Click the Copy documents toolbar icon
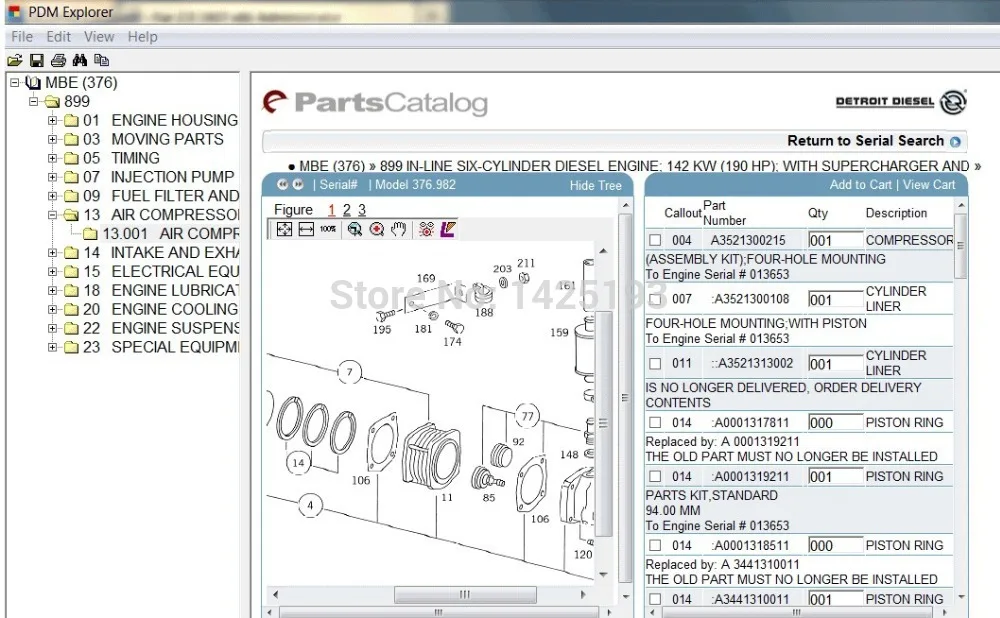 [101, 61]
